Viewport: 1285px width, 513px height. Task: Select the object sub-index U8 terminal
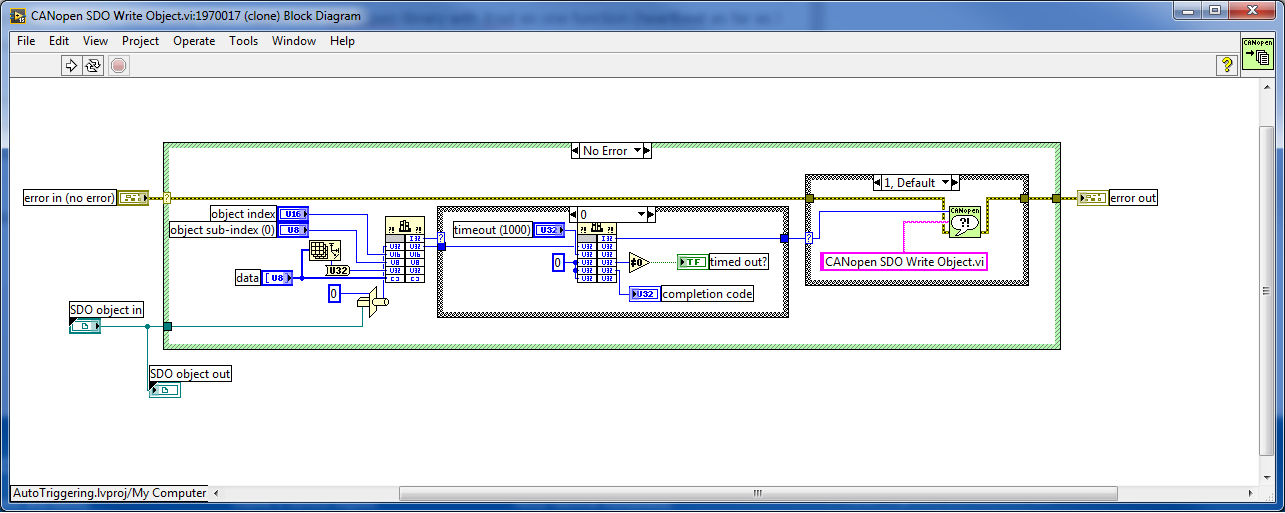coord(293,230)
